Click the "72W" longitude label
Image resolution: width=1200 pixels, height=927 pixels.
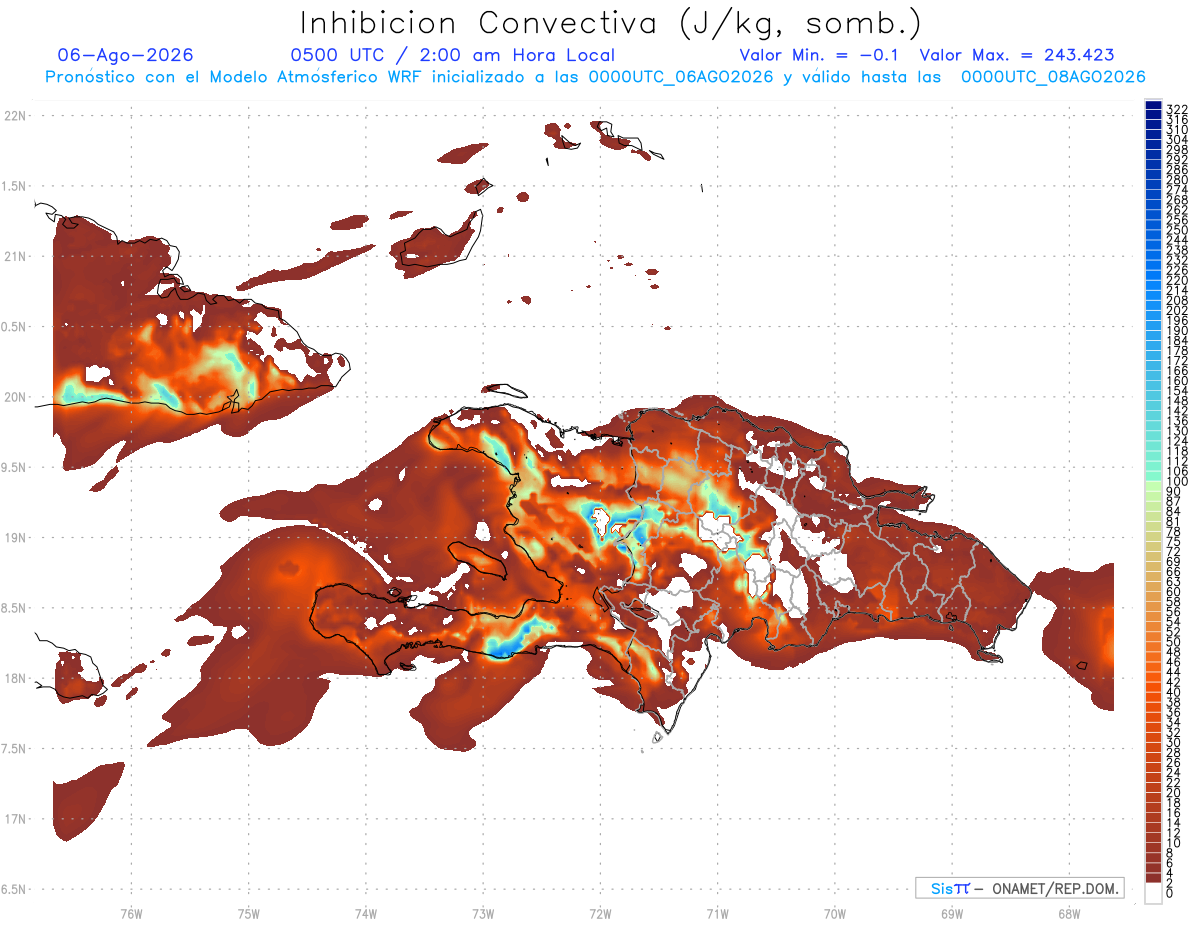click(x=600, y=913)
